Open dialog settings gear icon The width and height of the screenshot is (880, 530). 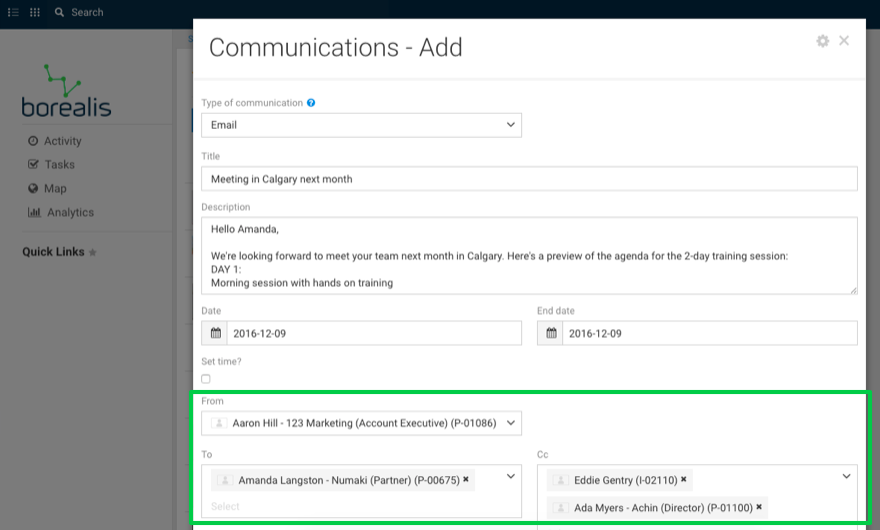coord(823,41)
